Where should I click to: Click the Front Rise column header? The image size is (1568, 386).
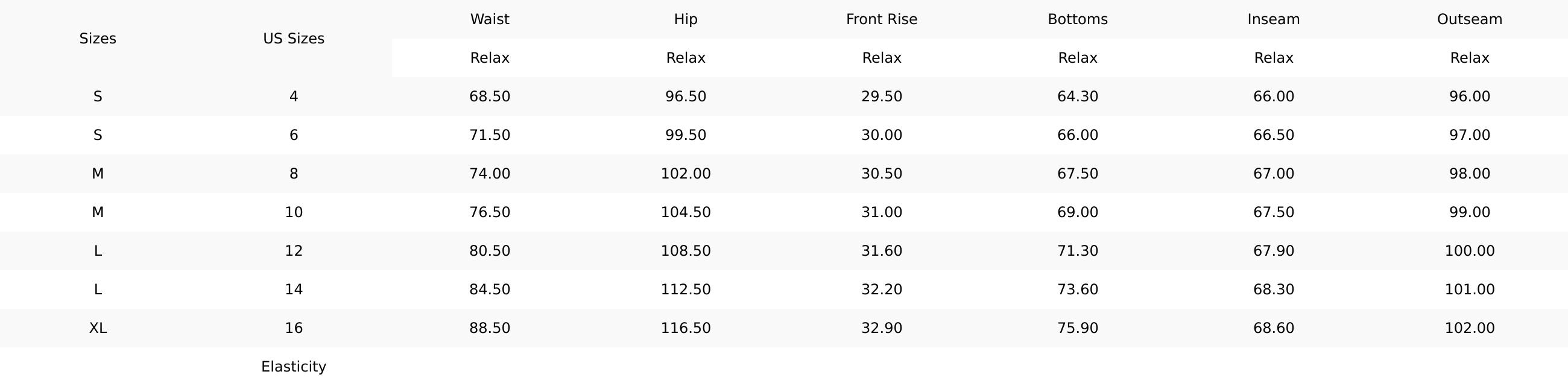coord(881,19)
